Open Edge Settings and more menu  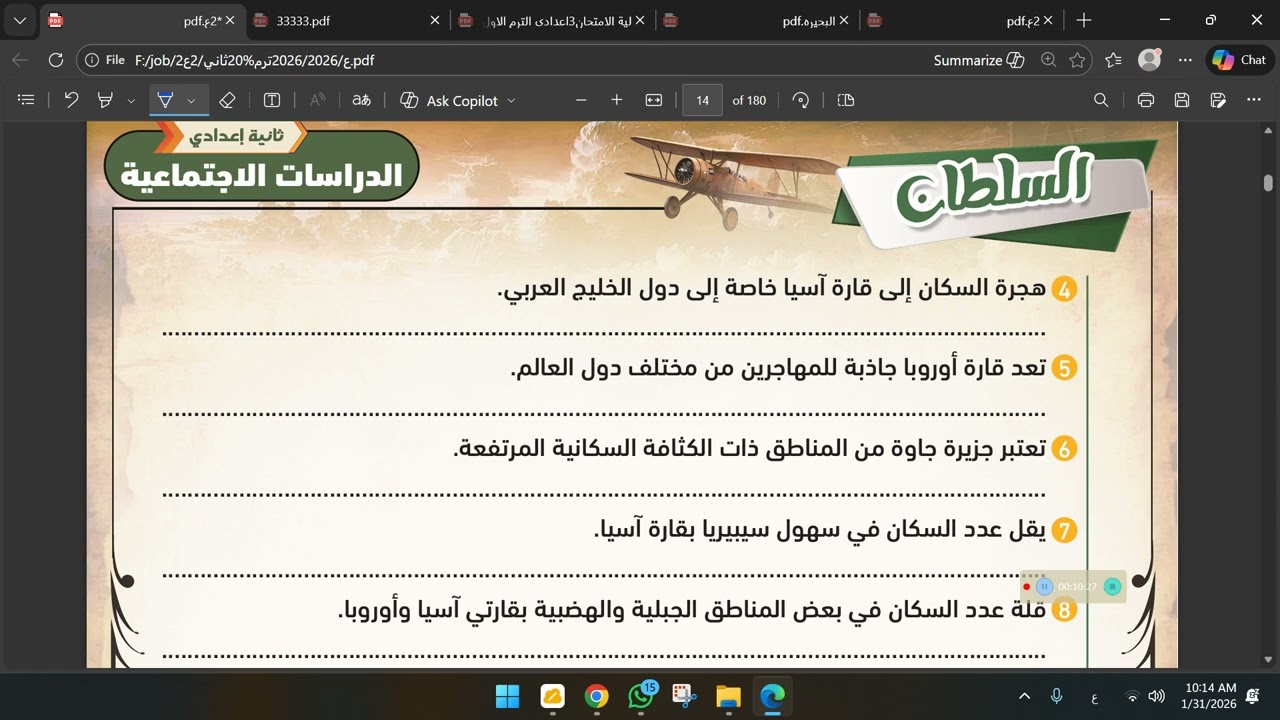point(1186,60)
